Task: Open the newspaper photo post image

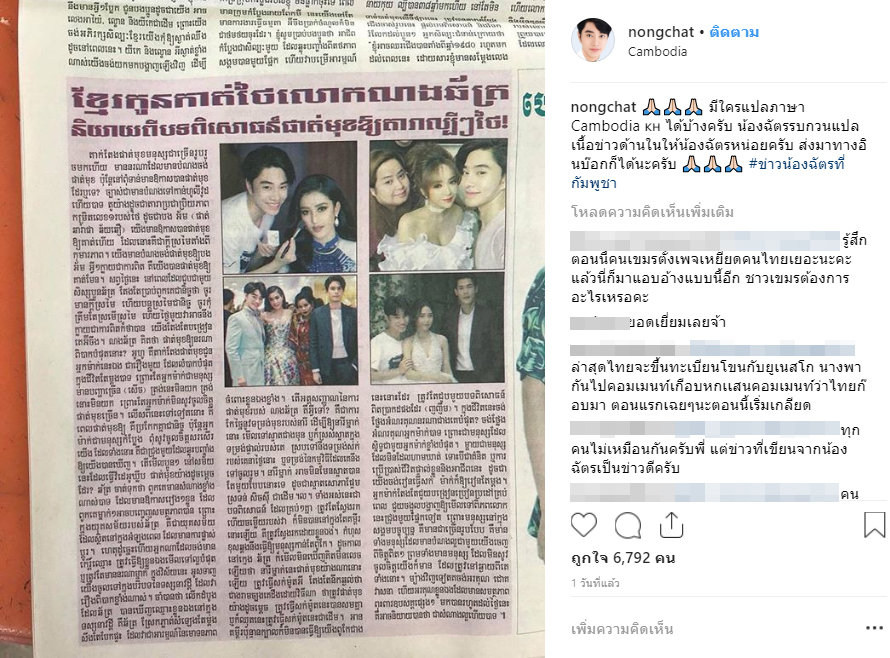Action: [272, 329]
